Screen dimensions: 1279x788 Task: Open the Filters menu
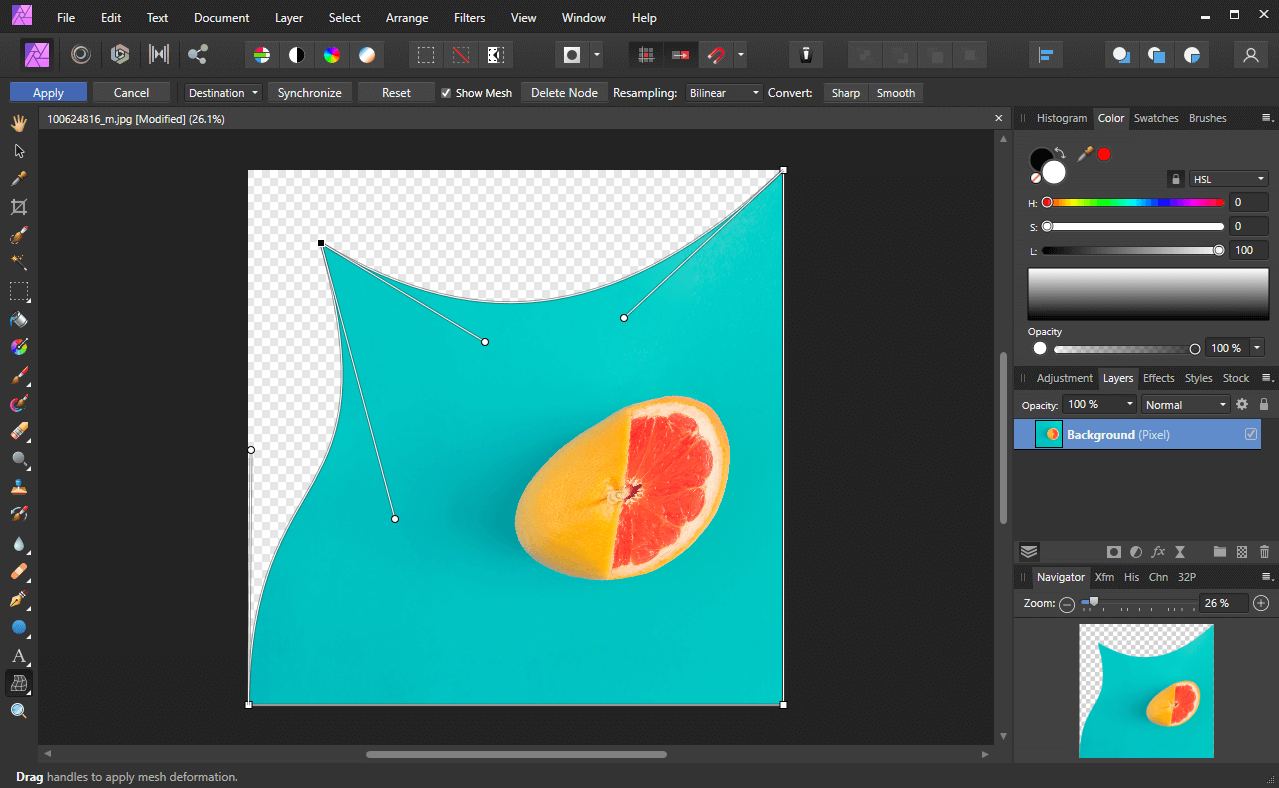[x=469, y=18]
